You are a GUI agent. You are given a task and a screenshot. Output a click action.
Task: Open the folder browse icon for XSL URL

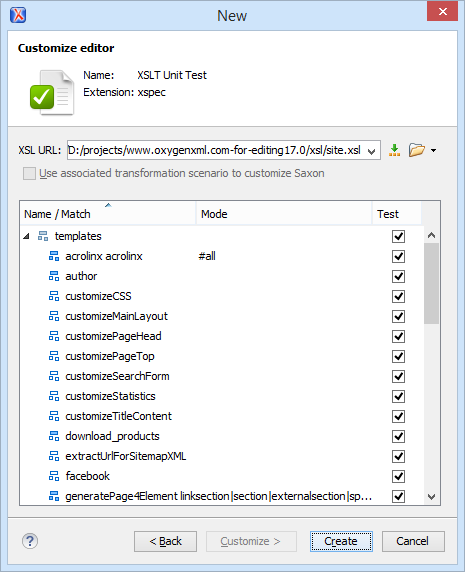pos(416,150)
